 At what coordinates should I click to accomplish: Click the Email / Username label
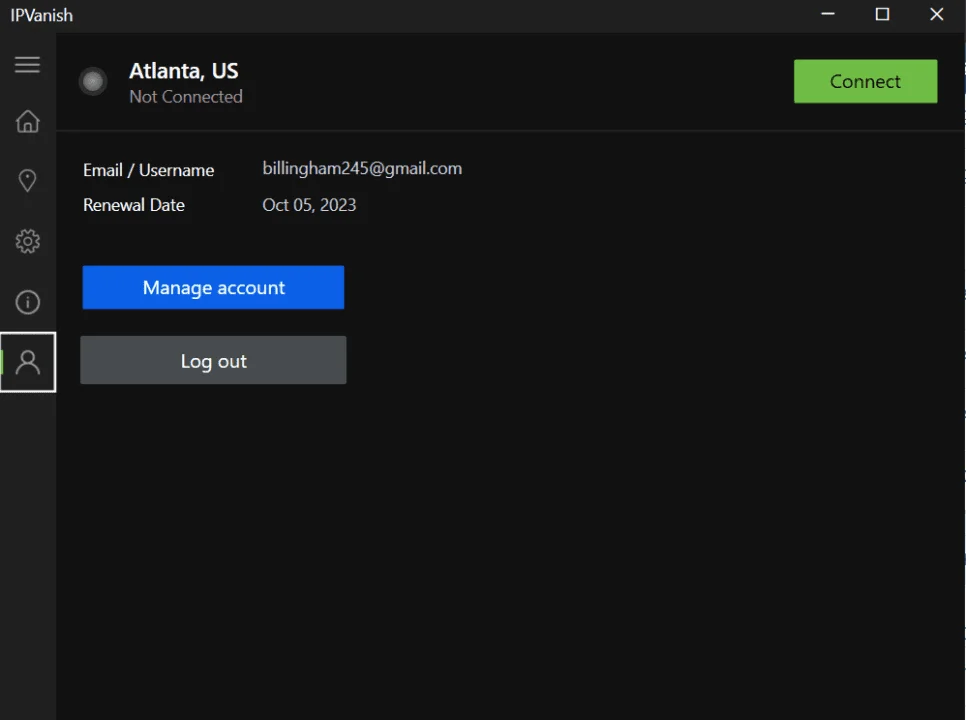pyautogui.click(x=148, y=170)
